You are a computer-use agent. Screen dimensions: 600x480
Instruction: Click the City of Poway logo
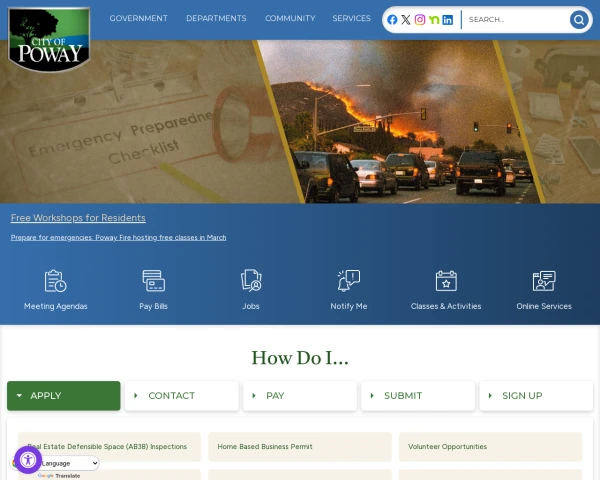point(49,39)
